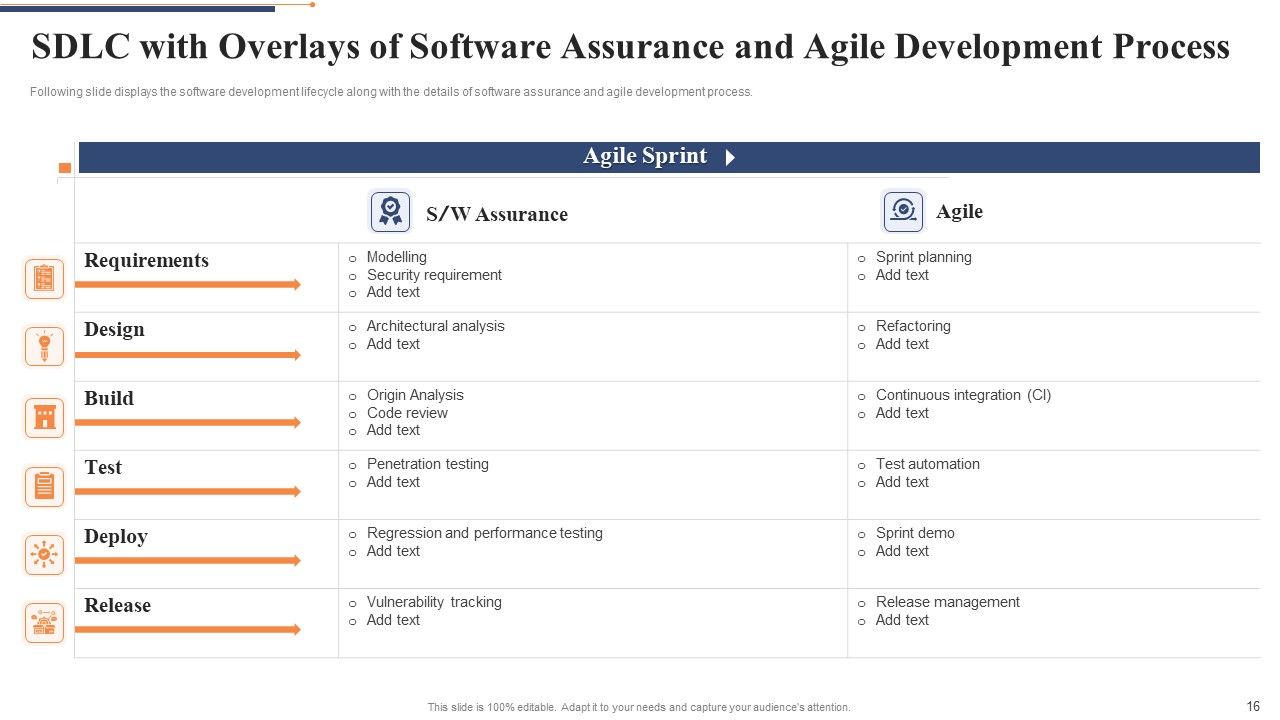Viewport: 1280px width, 720px height.
Task: Click the Release management bullet
Action: (x=947, y=602)
